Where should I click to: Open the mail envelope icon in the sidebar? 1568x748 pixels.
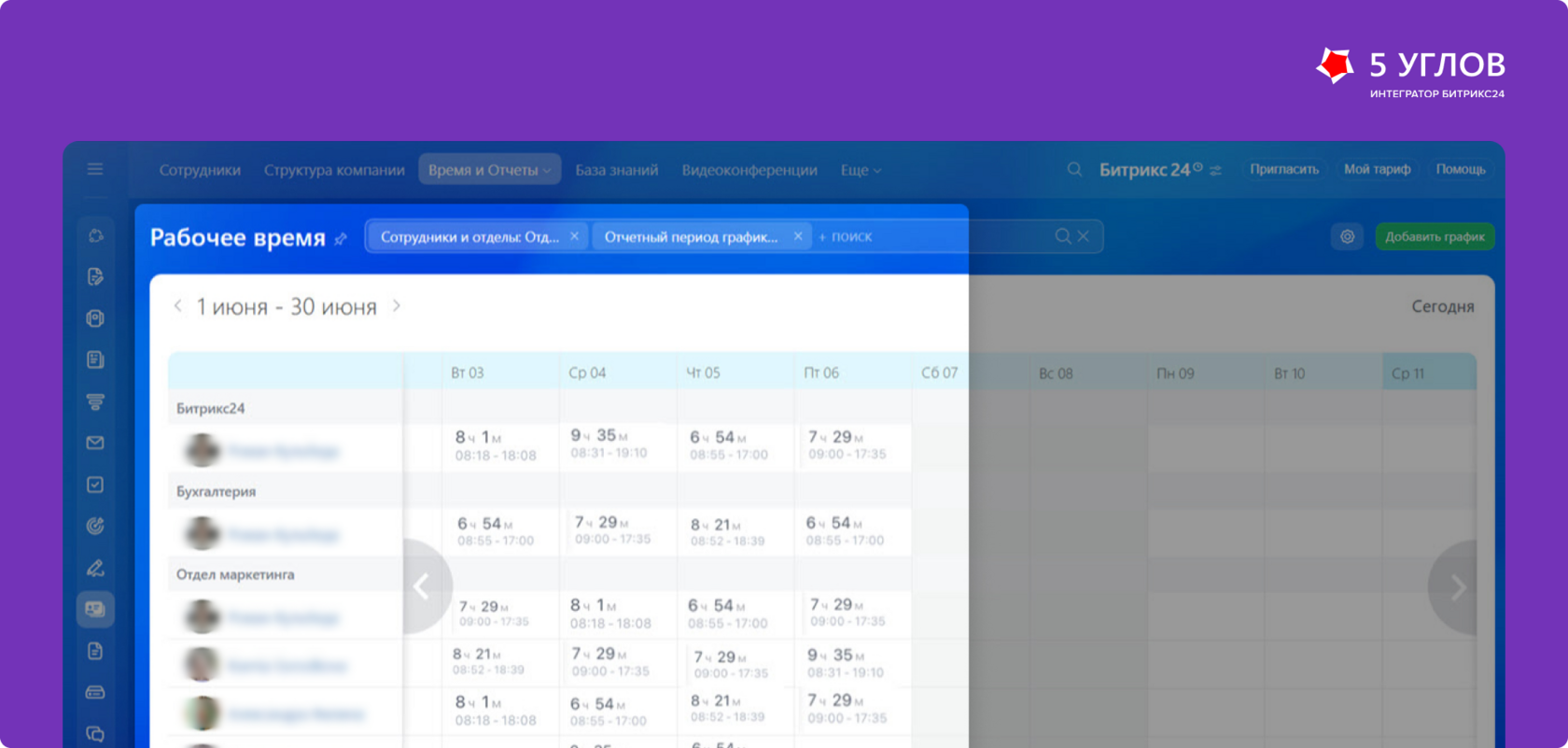95,443
